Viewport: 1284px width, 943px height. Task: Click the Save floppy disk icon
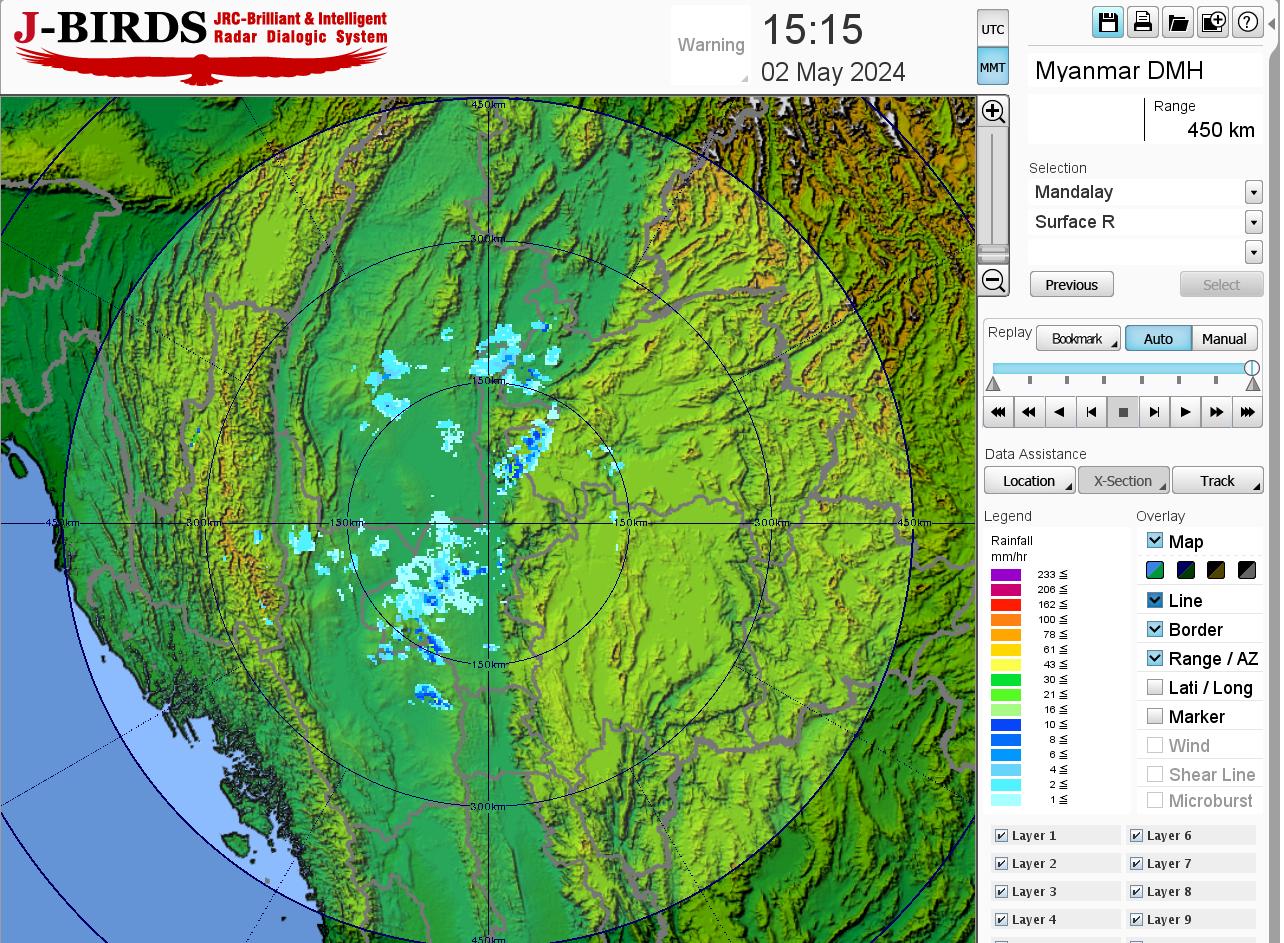click(1107, 22)
